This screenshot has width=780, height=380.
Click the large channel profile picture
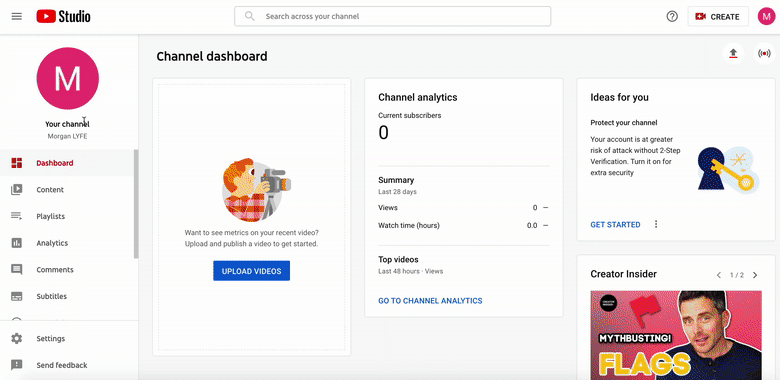pos(68,78)
